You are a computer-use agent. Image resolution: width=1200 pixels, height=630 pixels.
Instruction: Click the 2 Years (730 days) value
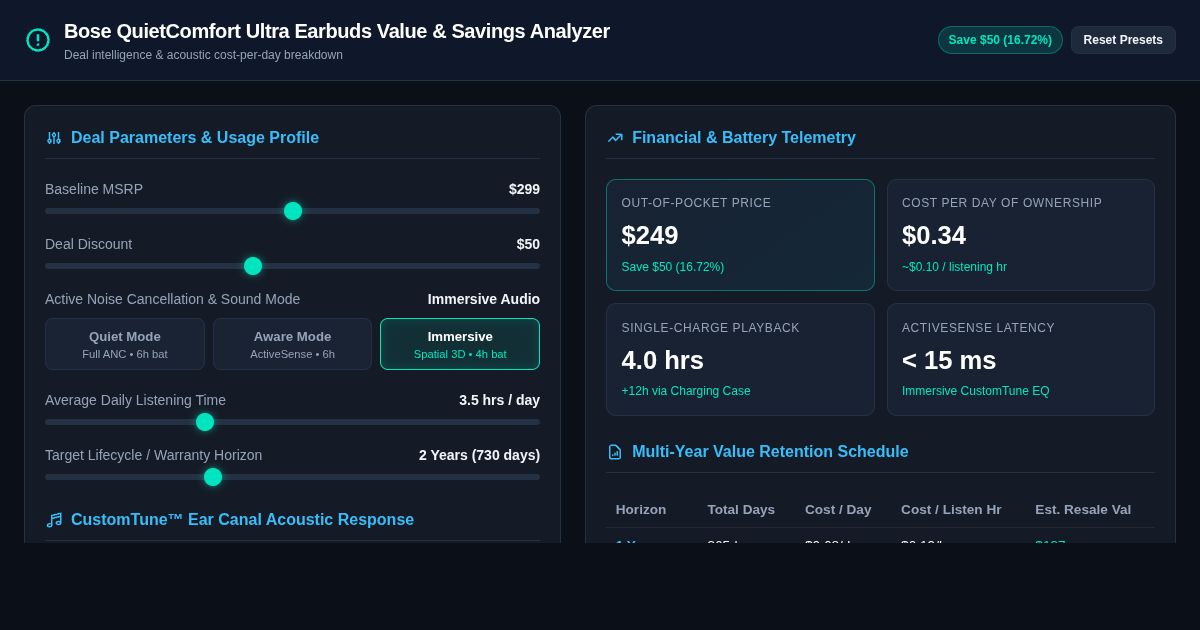coord(479,455)
